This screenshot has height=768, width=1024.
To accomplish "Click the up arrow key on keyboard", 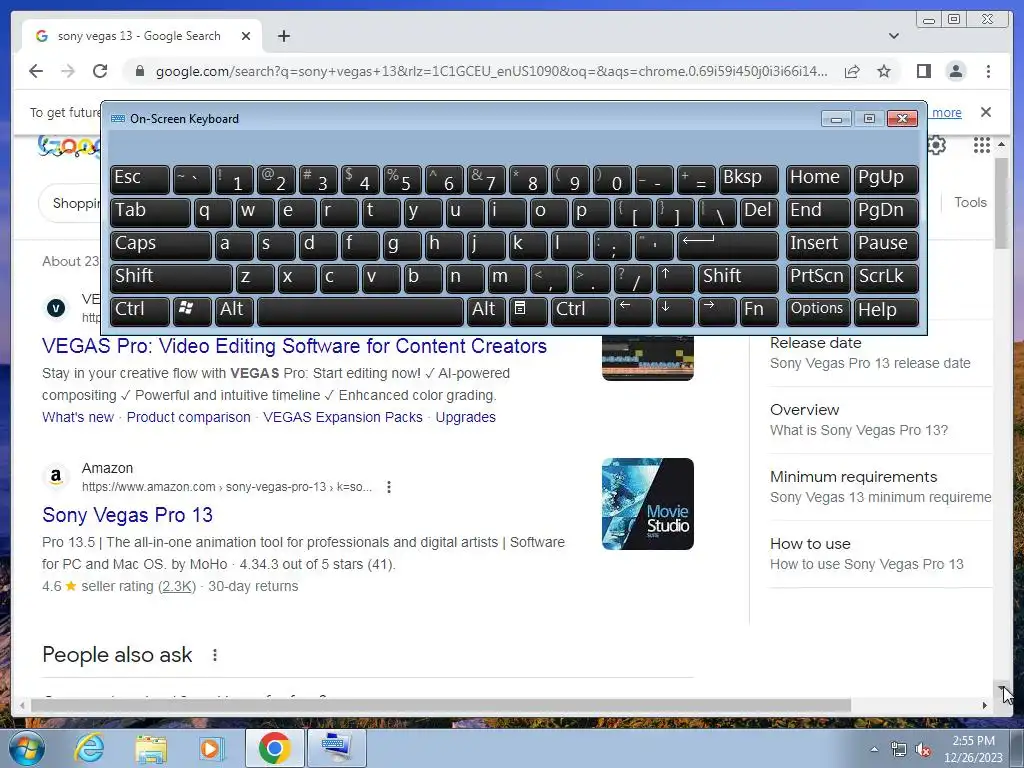I will click(x=675, y=278).
